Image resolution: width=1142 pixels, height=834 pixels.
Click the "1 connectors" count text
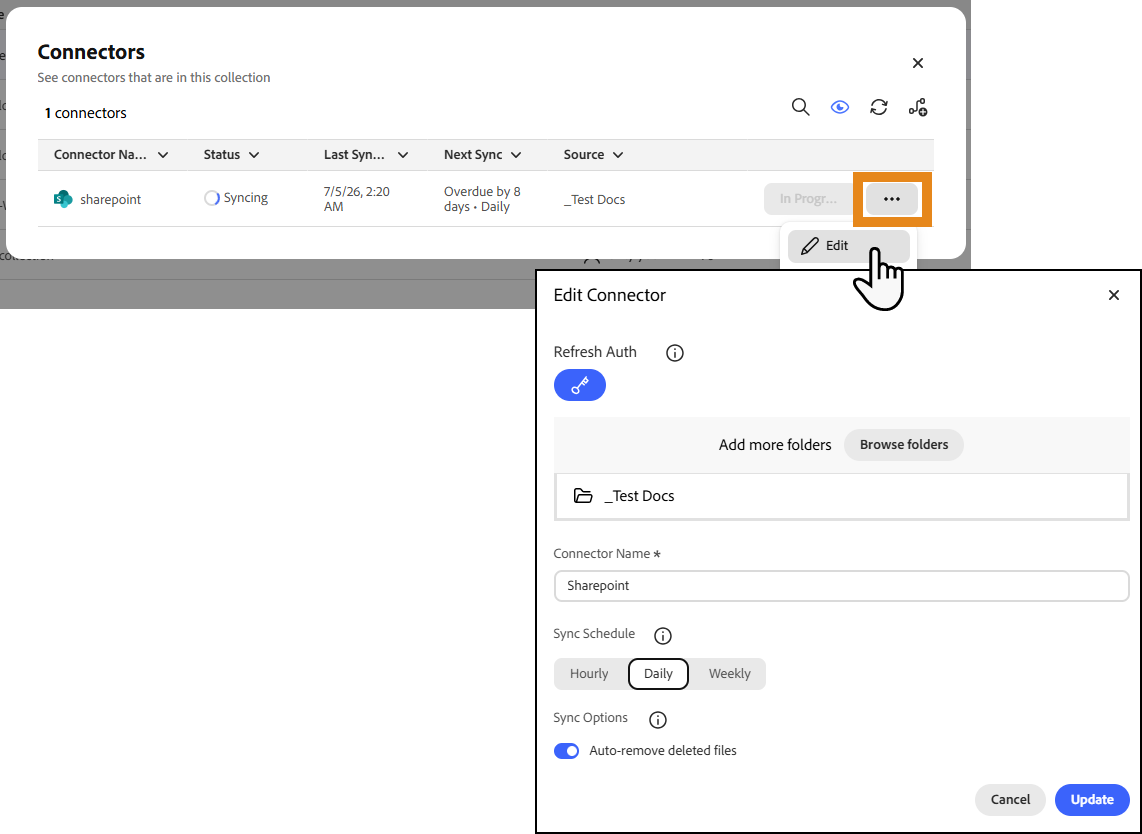click(86, 113)
